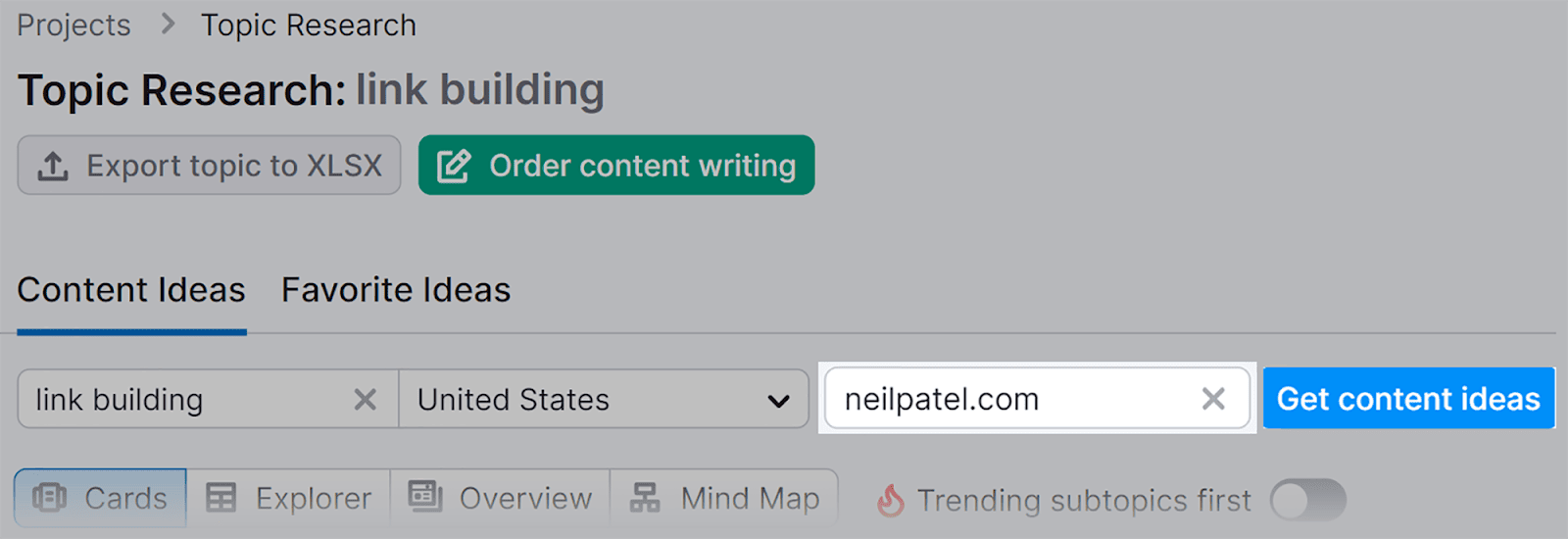
Task: Click the Mind Map diagram icon
Action: (645, 499)
